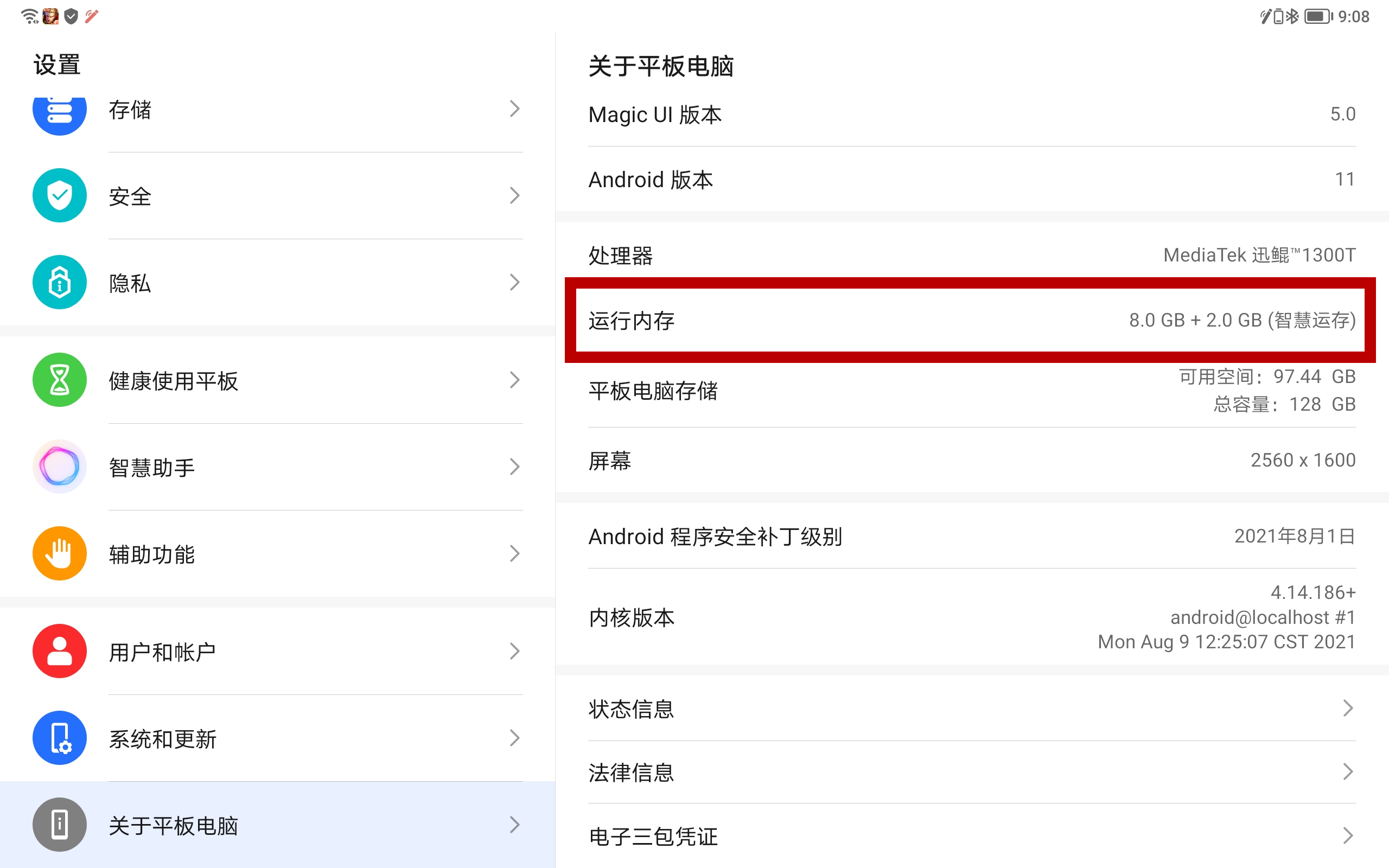The image size is (1389, 868).
Task: Expand the 状态信息 row chevron
Action: click(x=1348, y=709)
